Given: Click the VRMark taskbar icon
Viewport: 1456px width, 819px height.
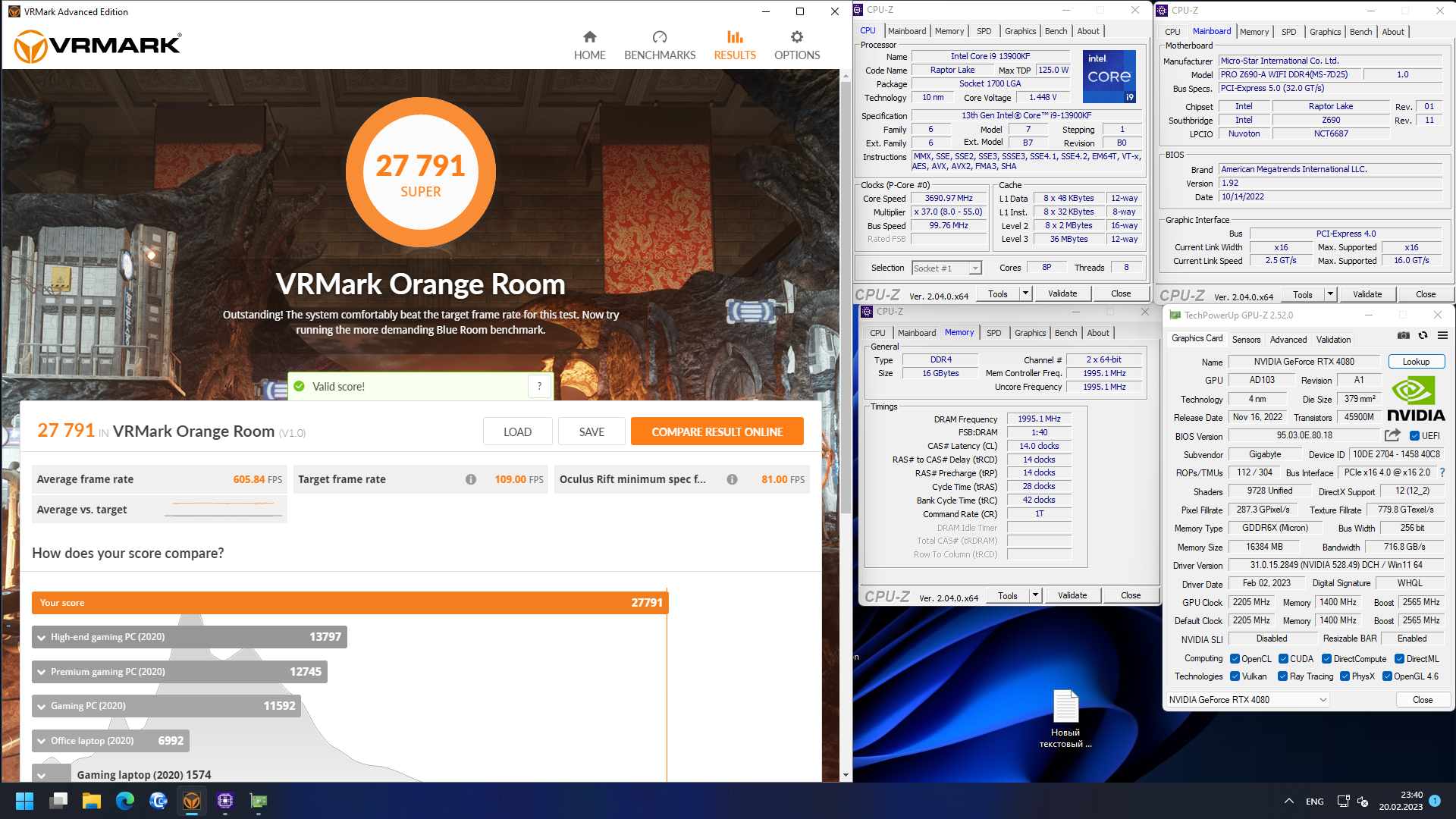Looking at the screenshot, I should (192, 801).
